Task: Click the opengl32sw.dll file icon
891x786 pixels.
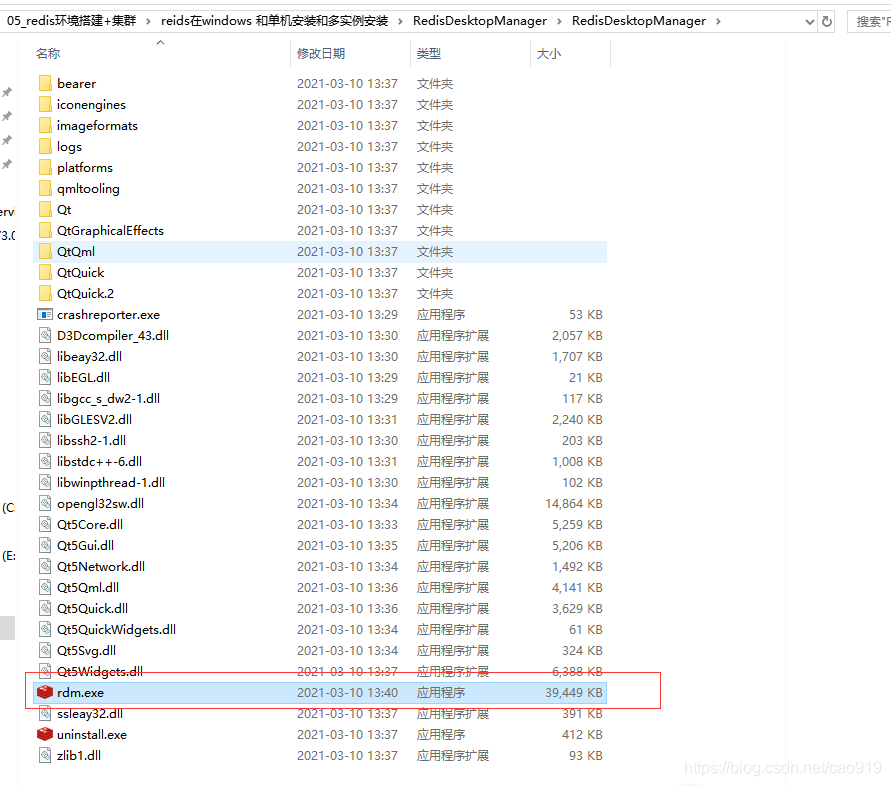Action: [x=45, y=504]
